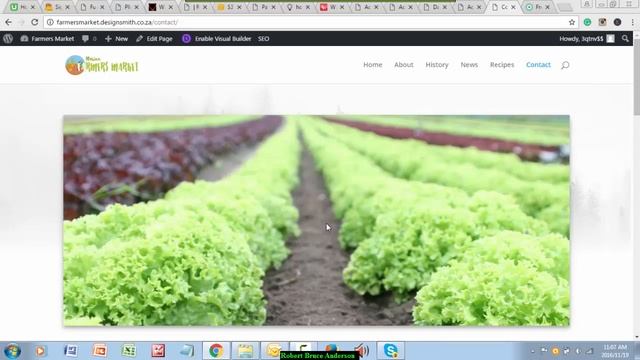The height and width of the screenshot is (360, 640).
Task: Navigate to News page
Action: (x=469, y=65)
